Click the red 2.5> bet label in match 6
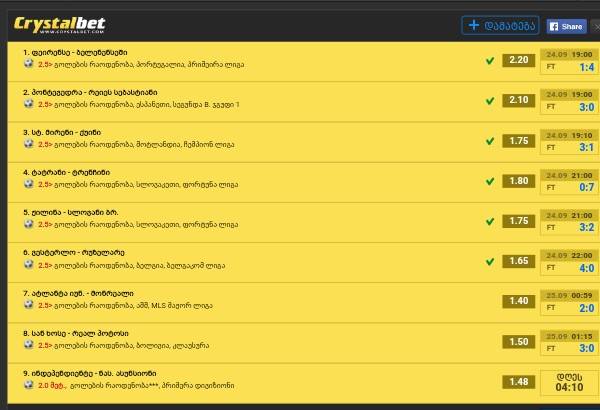Screen dimensions: 600x410 45,265
